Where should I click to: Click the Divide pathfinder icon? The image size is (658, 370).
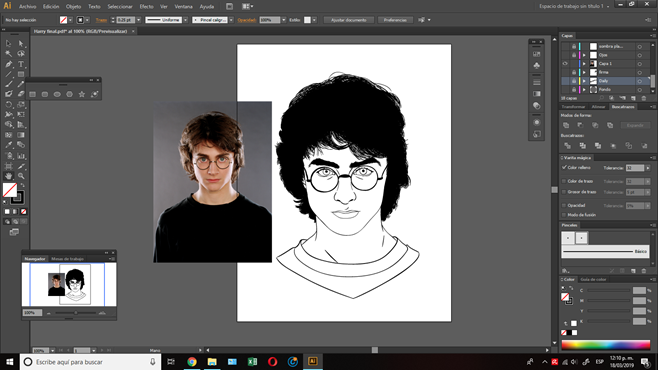click(567, 146)
